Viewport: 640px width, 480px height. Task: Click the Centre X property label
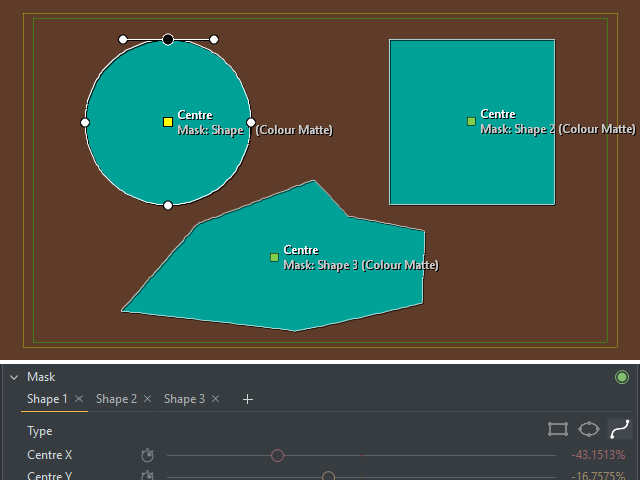tap(49, 455)
